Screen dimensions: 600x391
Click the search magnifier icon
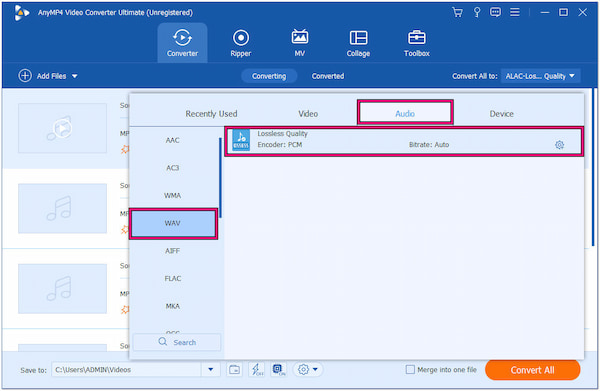163,342
